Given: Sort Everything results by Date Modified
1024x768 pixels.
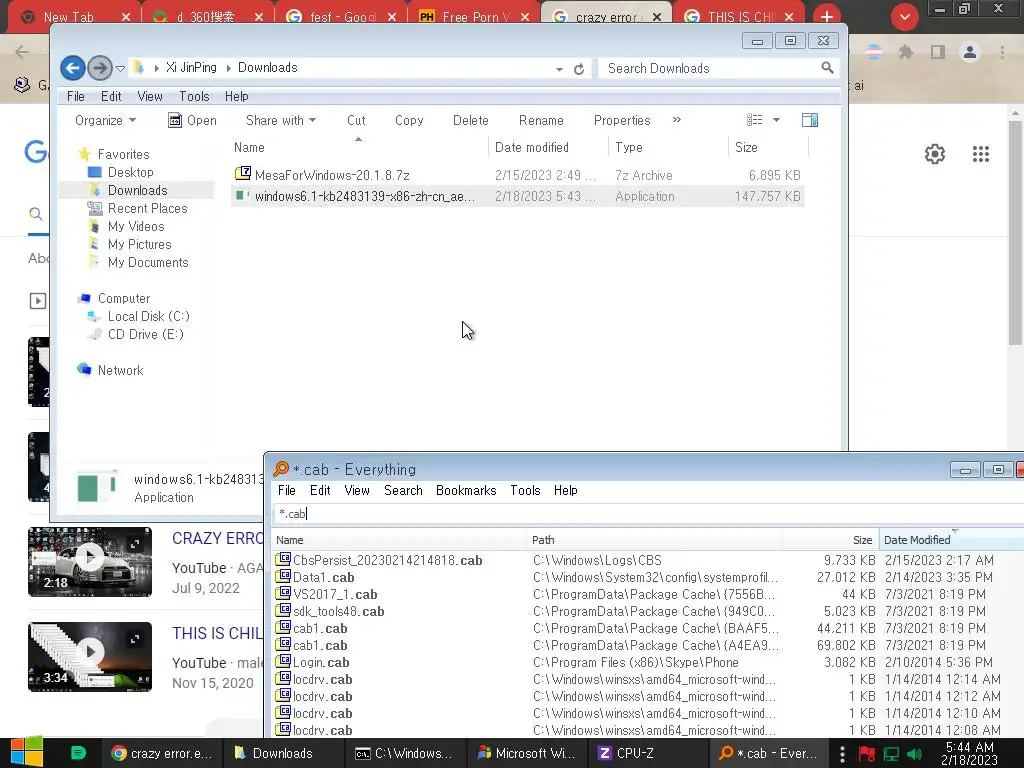Looking at the screenshot, I should [951, 540].
